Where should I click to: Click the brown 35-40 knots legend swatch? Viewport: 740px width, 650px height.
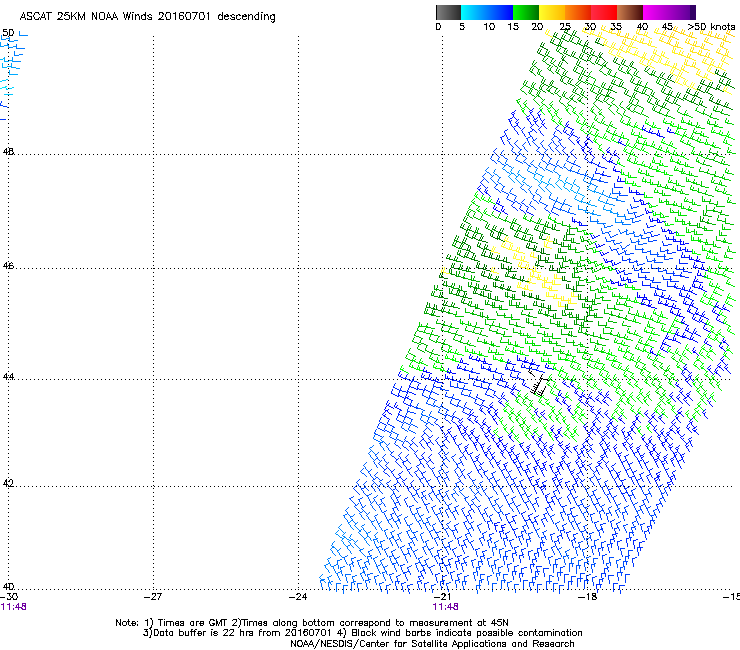coord(630,13)
